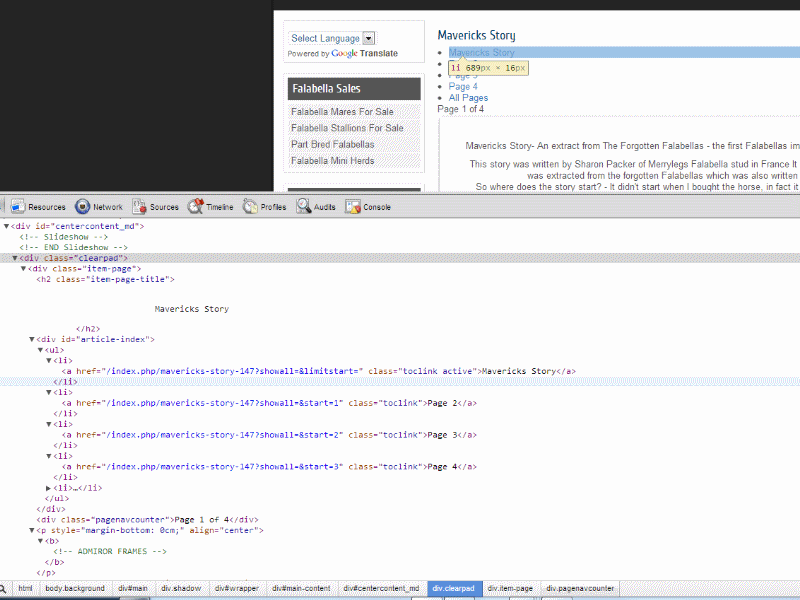Open the Profiles panel
800x600 pixels.
(264, 207)
